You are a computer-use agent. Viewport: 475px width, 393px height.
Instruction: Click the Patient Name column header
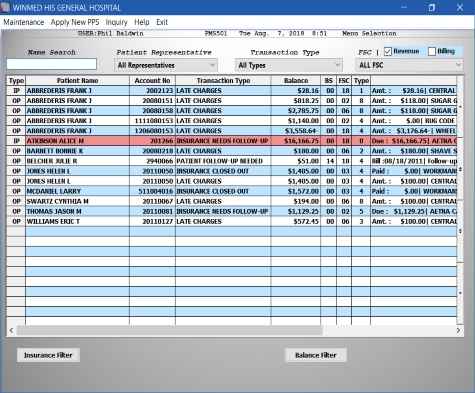coord(77,81)
